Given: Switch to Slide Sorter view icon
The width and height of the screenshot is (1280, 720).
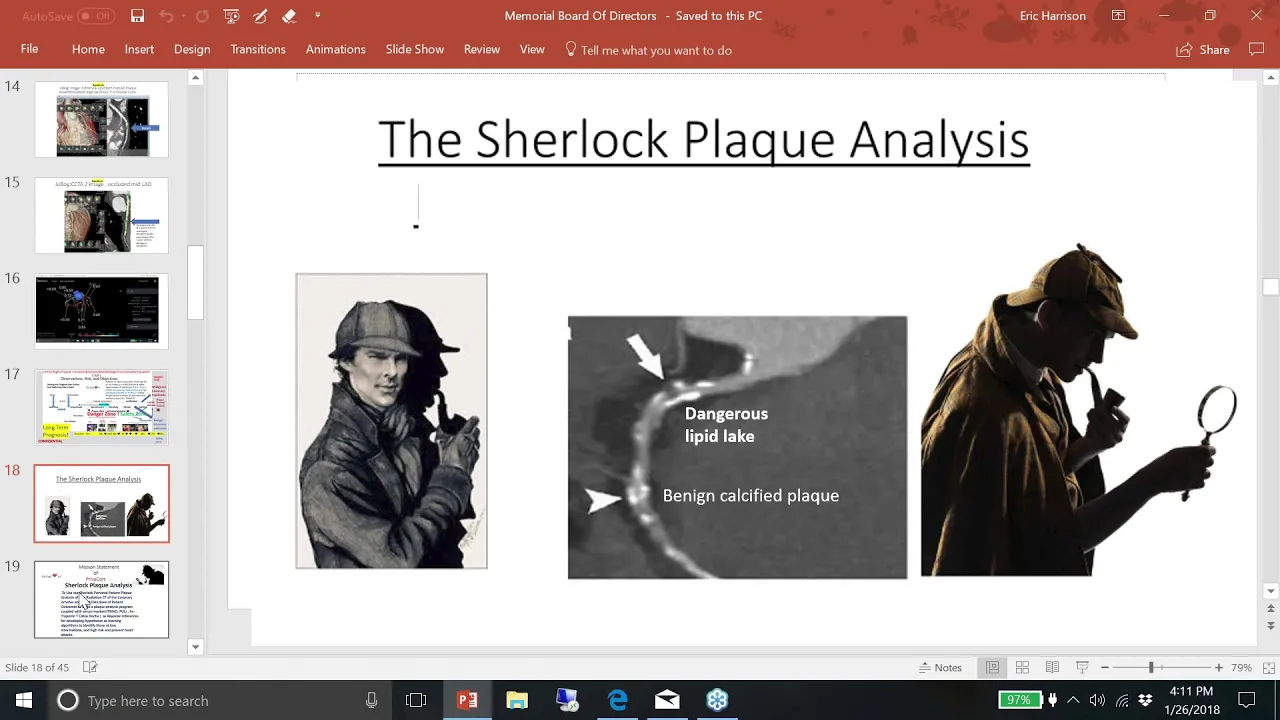Looking at the screenshot, I should [x=1022, y=668].
